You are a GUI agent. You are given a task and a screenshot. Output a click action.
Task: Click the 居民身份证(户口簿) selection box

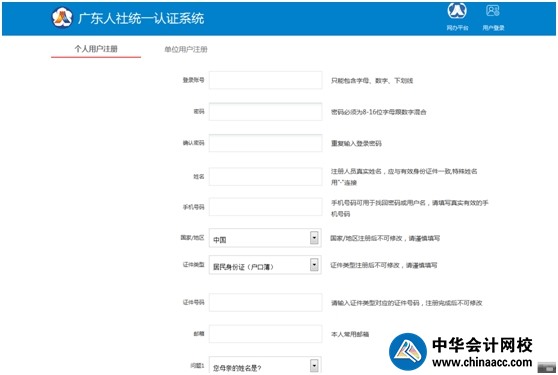coord(265,265)
